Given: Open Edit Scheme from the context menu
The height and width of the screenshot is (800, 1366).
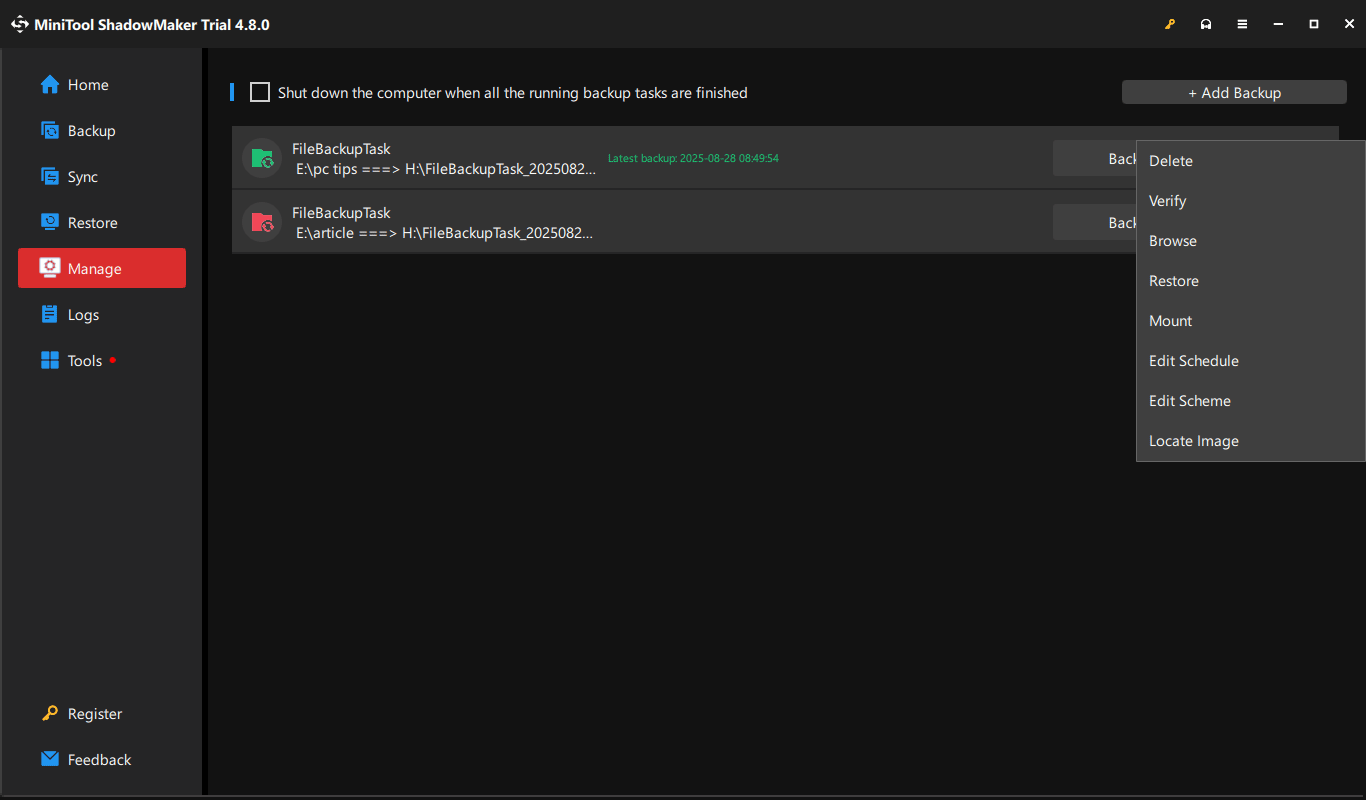Looking at the screenshot, I should pyautogui.click(x=1189, y=400).
